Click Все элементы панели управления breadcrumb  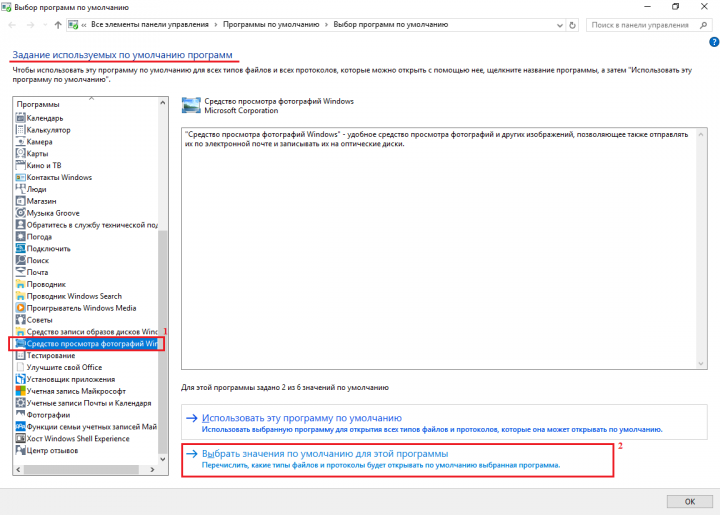click(150, 25)
